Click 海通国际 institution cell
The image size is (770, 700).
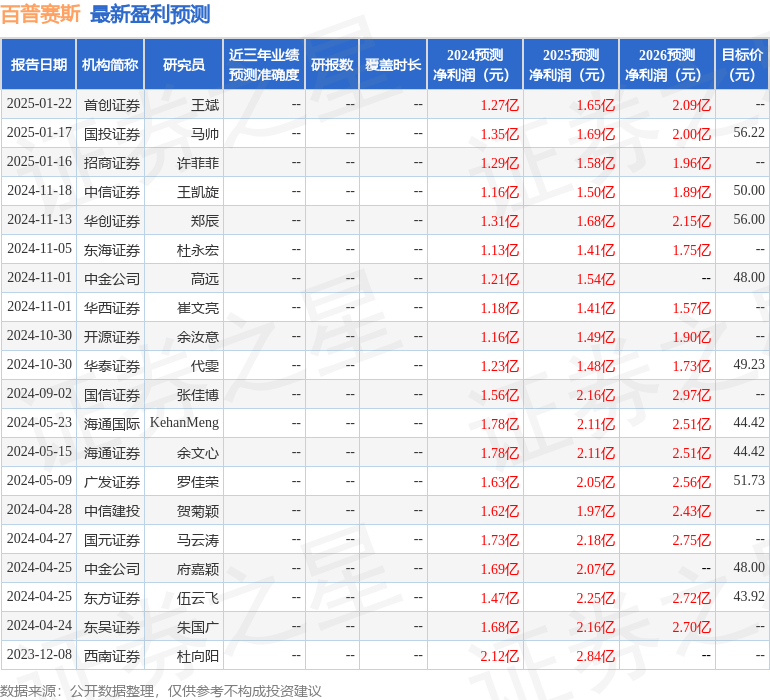[x=112, y=424]
